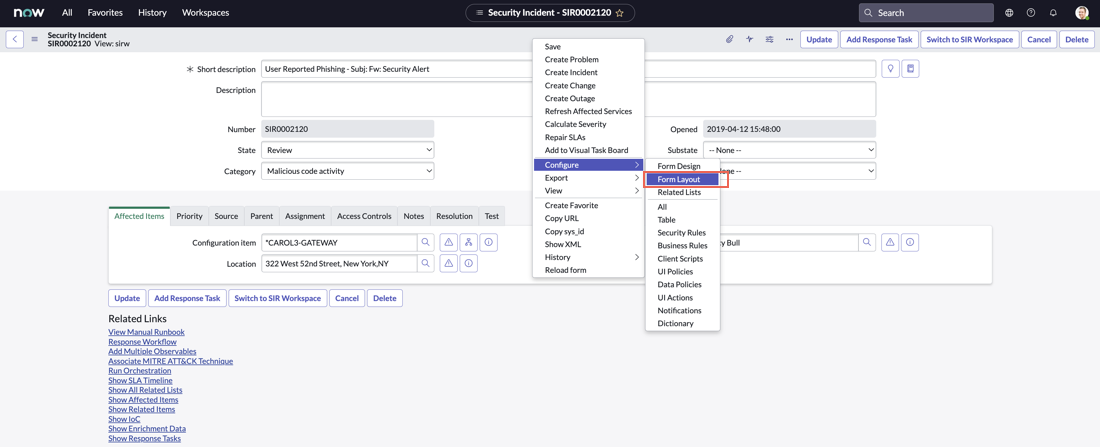Click the search icon for Location field
The image size is (1100, 447).
[426, 263]
